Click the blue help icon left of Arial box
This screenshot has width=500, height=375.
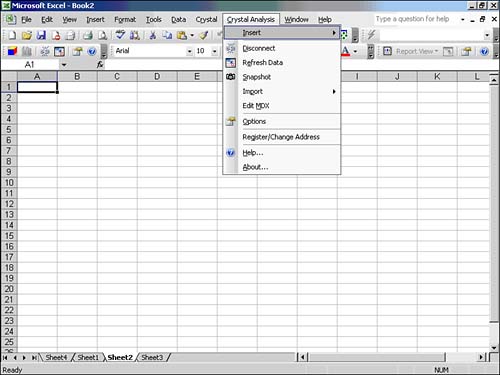[x=92, y=51]
